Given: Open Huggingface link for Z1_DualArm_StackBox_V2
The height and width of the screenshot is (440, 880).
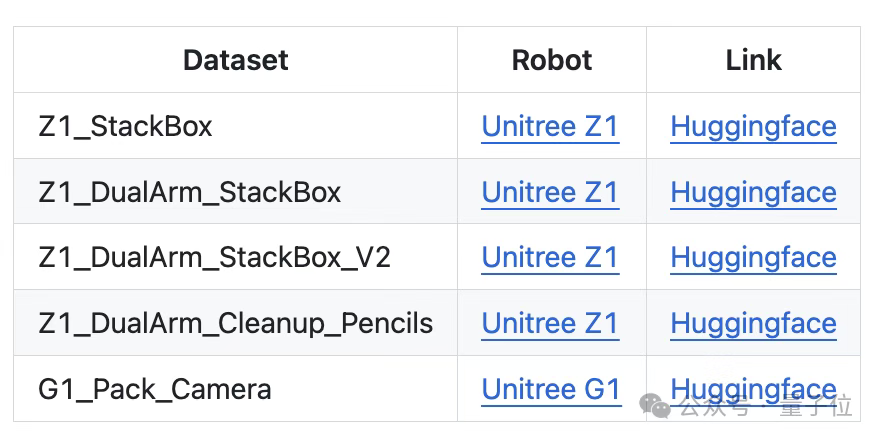Looking at the screenshot, I should pyautogui.click(x=753, y=258).
